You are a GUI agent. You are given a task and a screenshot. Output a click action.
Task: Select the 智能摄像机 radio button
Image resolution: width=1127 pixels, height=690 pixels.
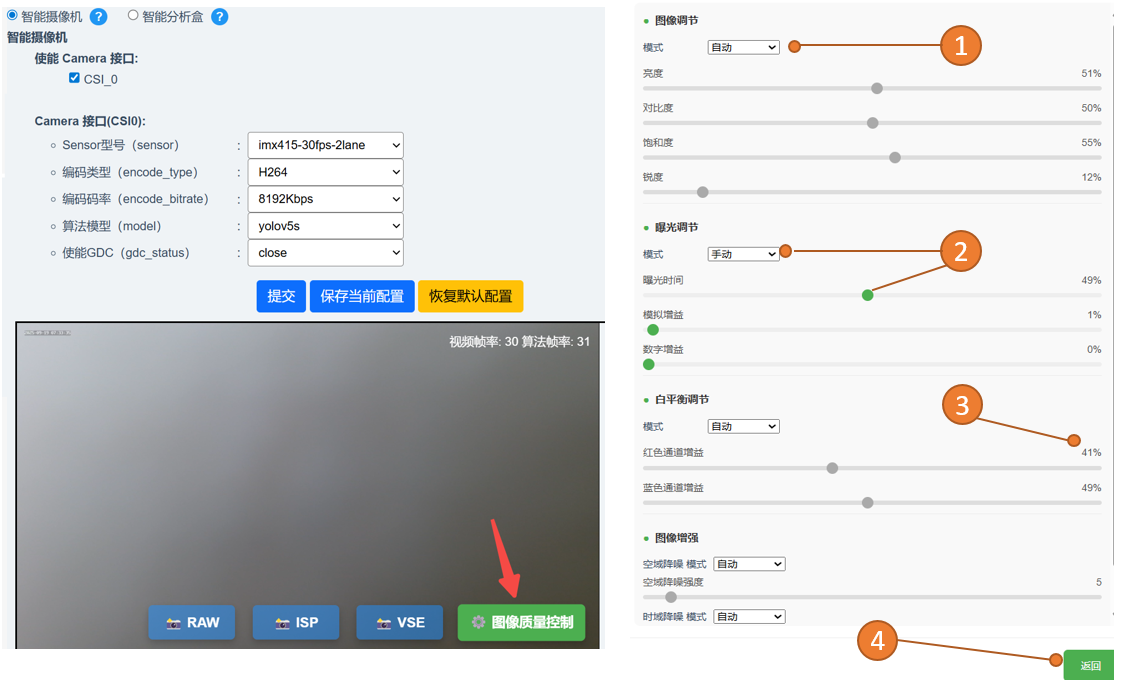coord(12,15)
